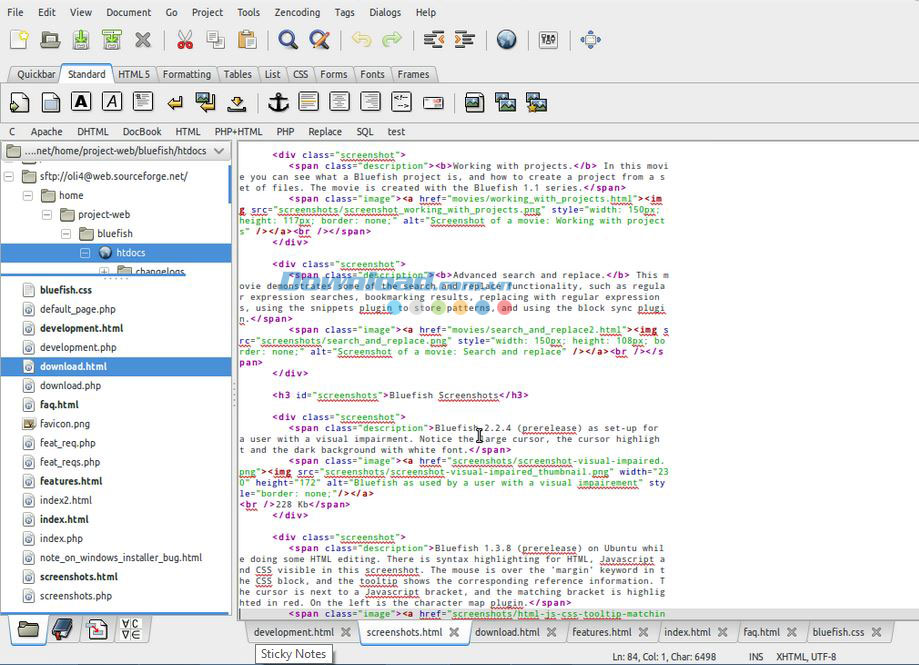Toggle fullscreen mode icon
Screen dimensions: 919x665
[x=590, y=40]
